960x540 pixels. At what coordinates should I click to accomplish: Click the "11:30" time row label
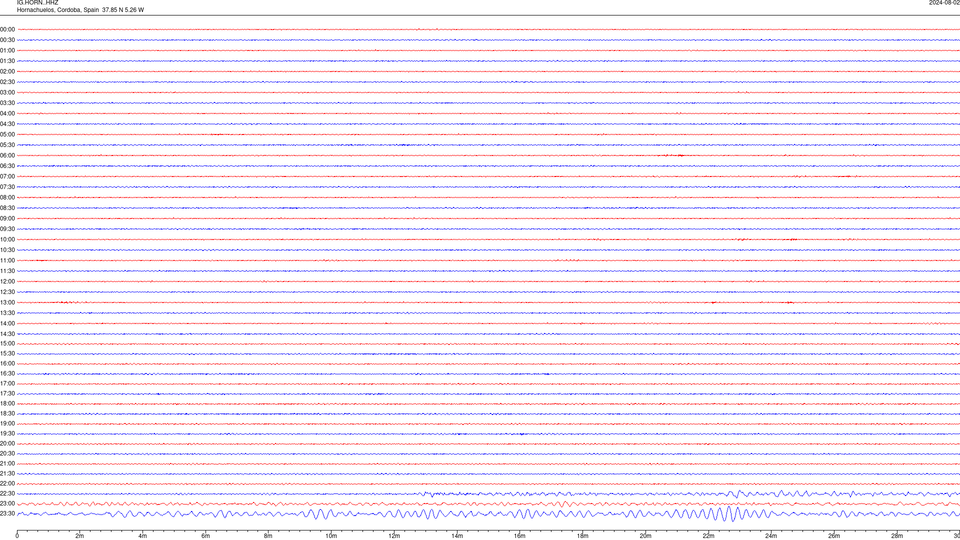7,271
